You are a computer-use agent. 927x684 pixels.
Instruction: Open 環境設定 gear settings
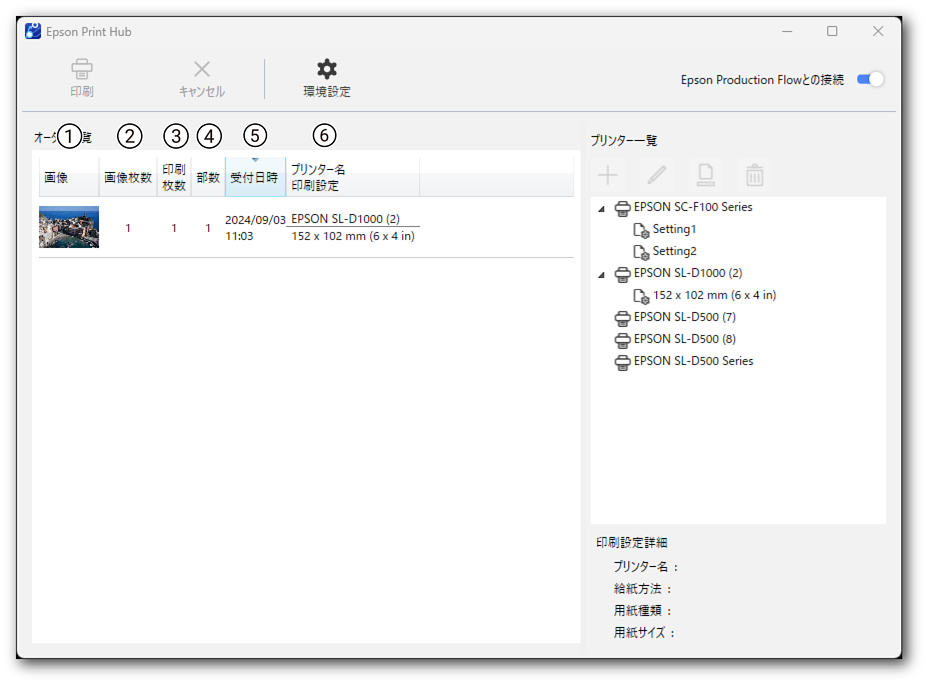327,70
